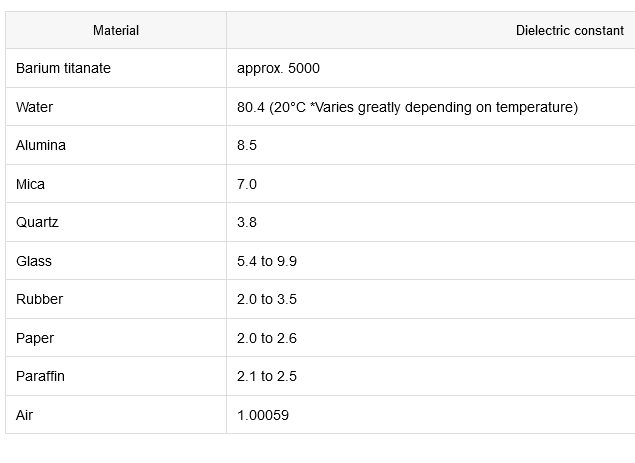Click the 2.0 to 2.6 value

[x=267, y=338]
